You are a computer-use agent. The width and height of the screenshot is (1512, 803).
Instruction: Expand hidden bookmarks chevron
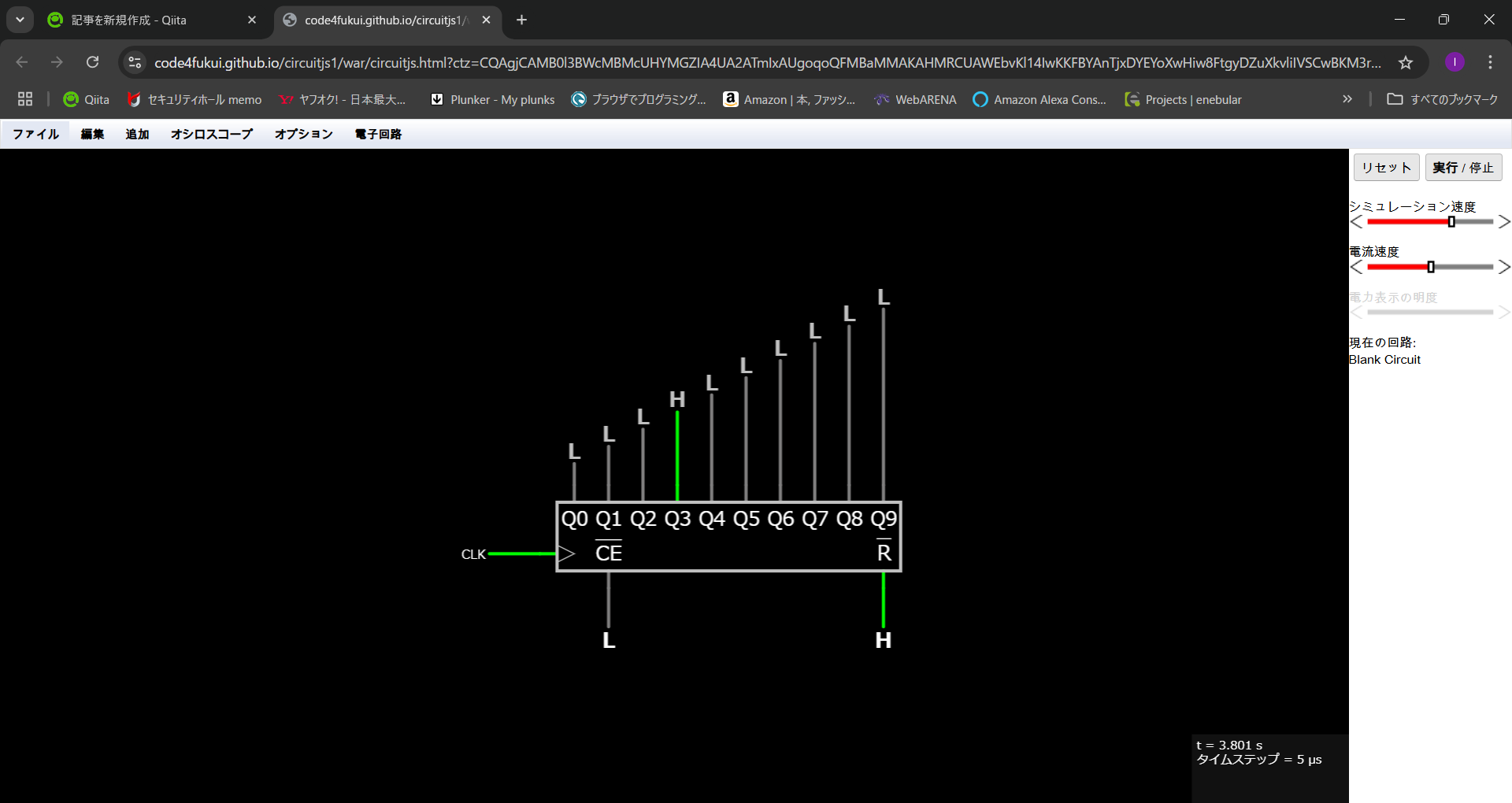click(x=1347, y=99)
